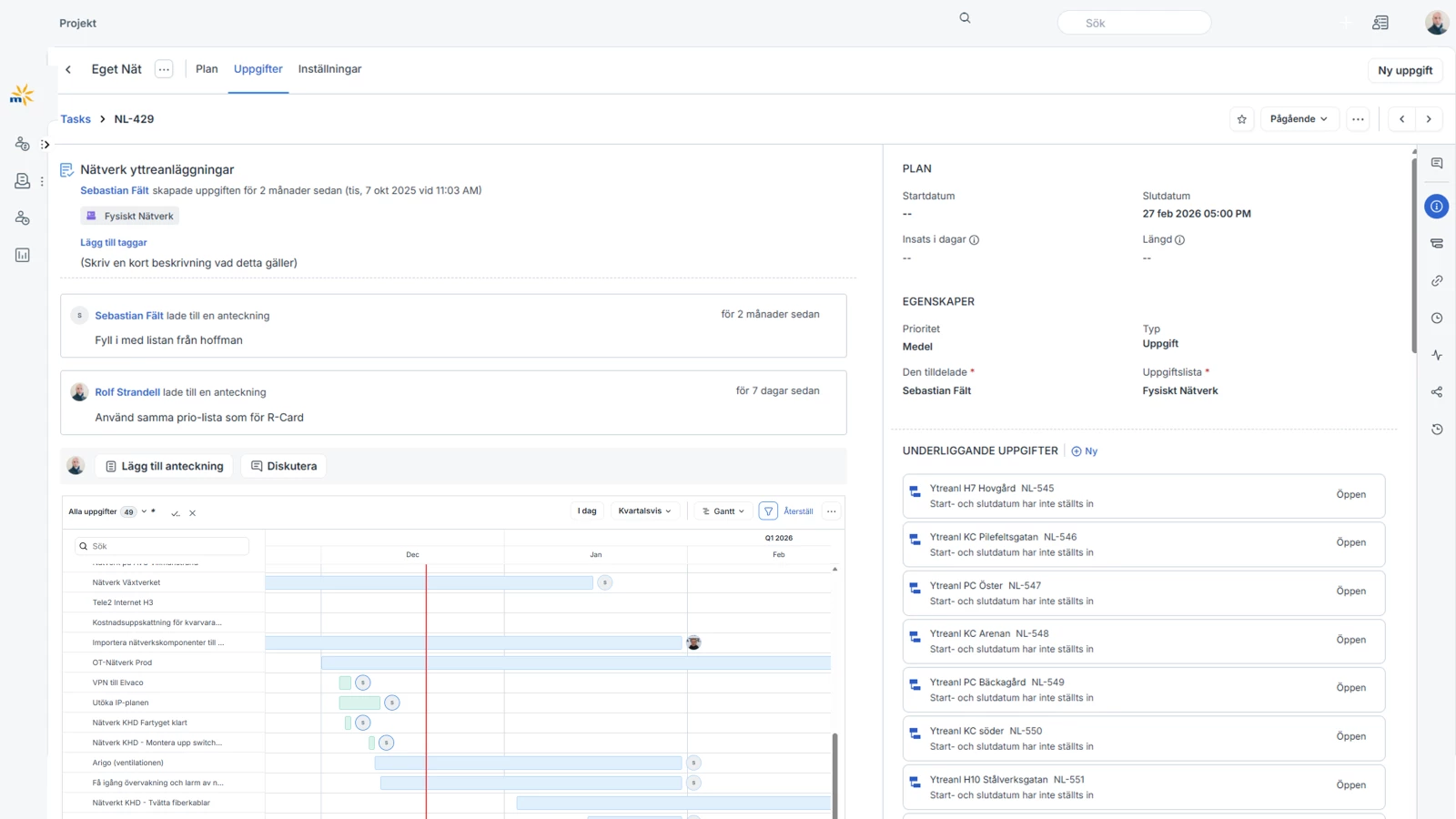
Task: Open the clock time icon in right sidebar
Action: [x=1437, y=318]
